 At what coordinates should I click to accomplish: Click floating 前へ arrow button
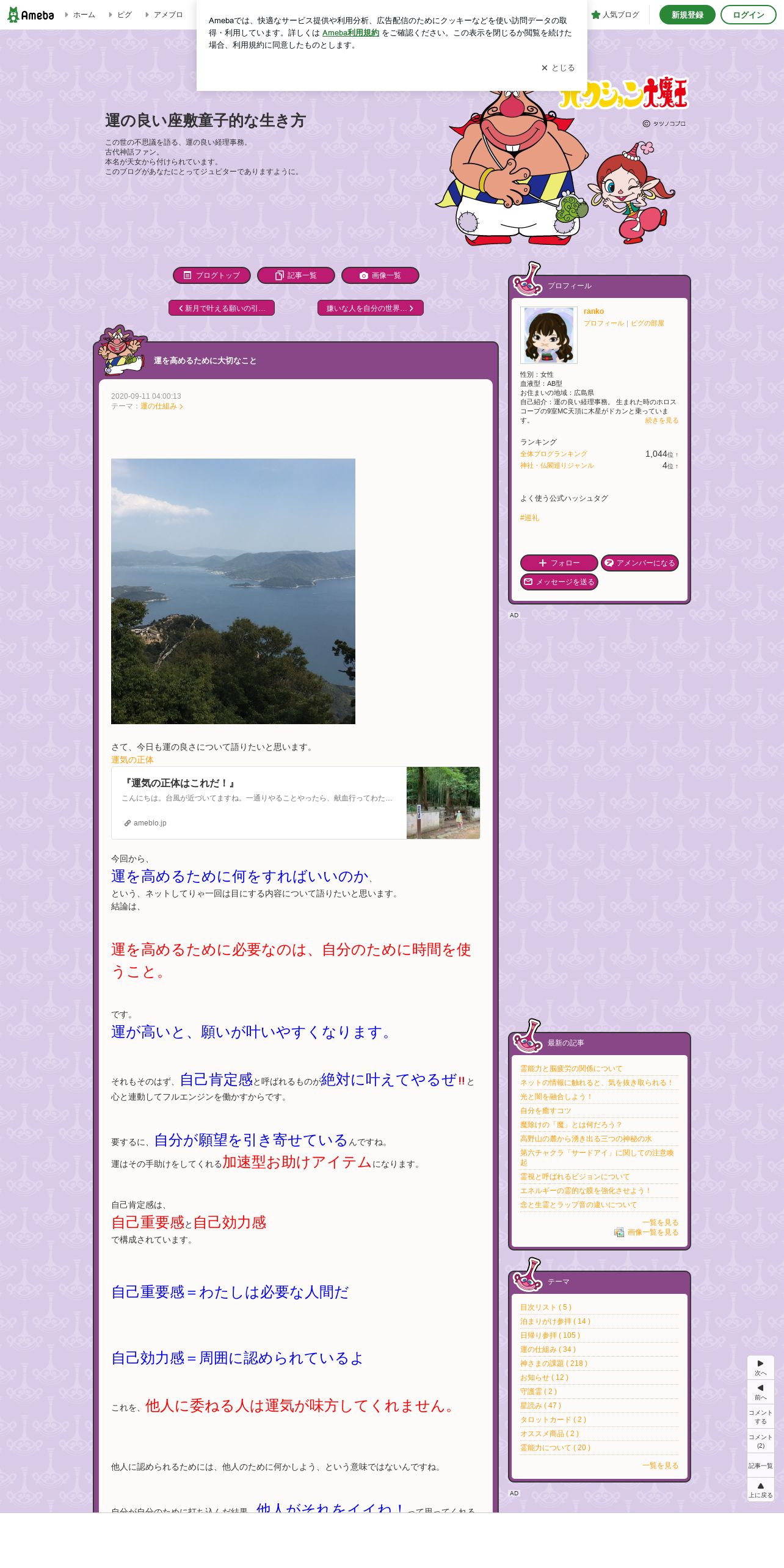point(760,1392)
